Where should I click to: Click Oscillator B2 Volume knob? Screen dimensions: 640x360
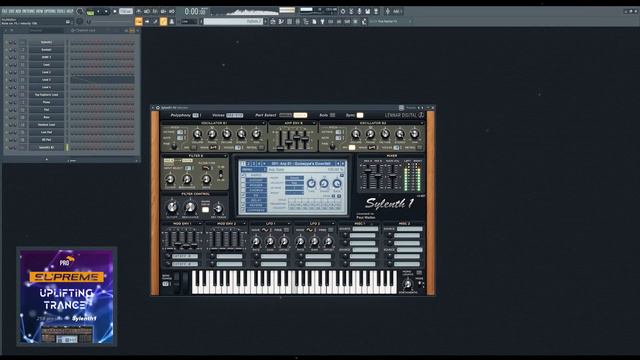click(x=356, y=134)
